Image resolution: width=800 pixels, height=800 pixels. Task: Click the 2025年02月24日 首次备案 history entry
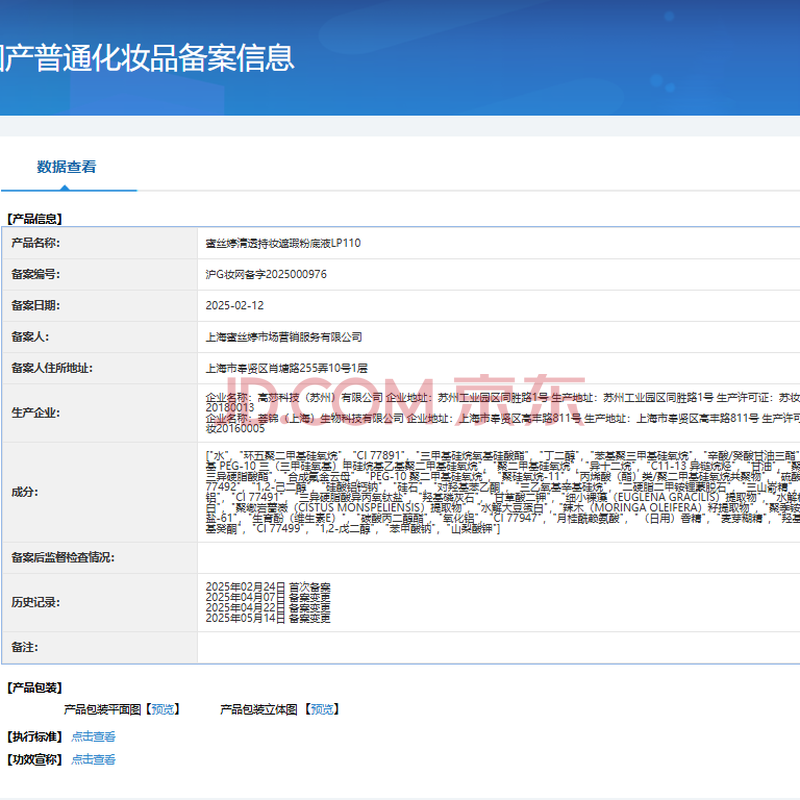(x=267, y=588)
